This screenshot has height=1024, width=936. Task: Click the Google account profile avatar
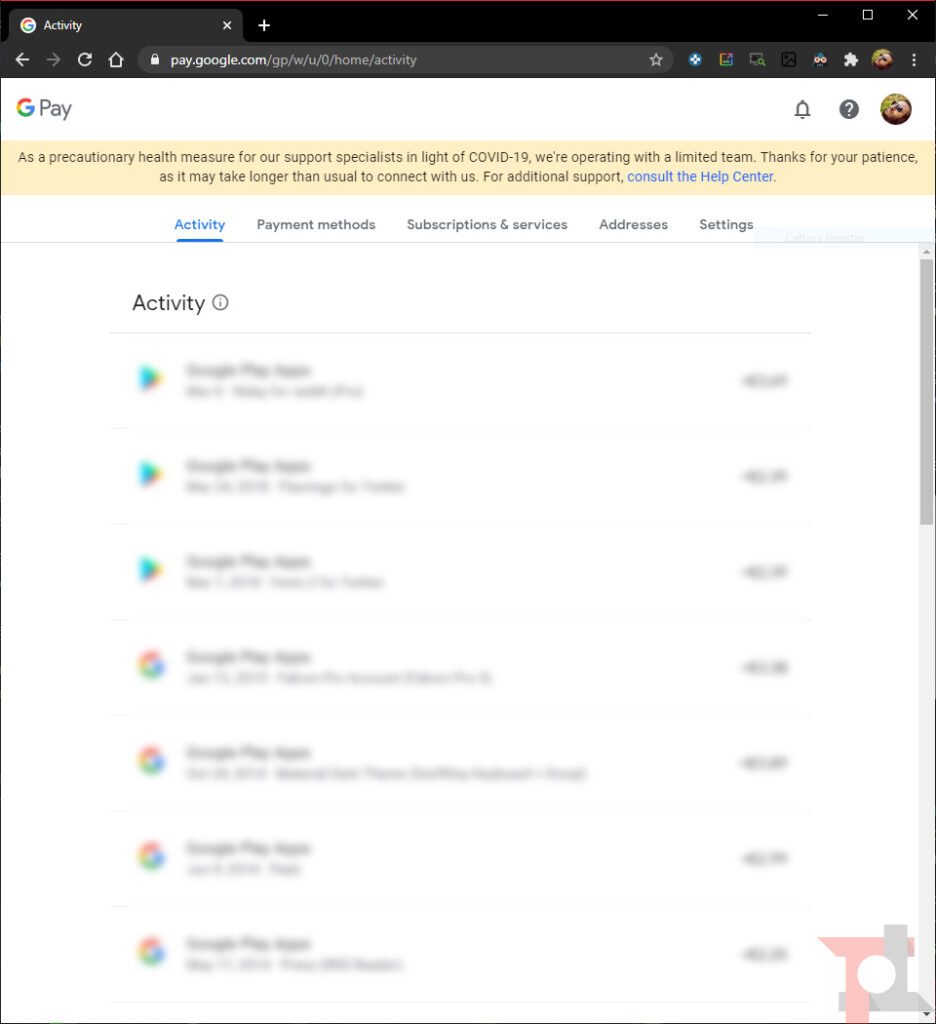pyautogui.click(x=896, y=109)
